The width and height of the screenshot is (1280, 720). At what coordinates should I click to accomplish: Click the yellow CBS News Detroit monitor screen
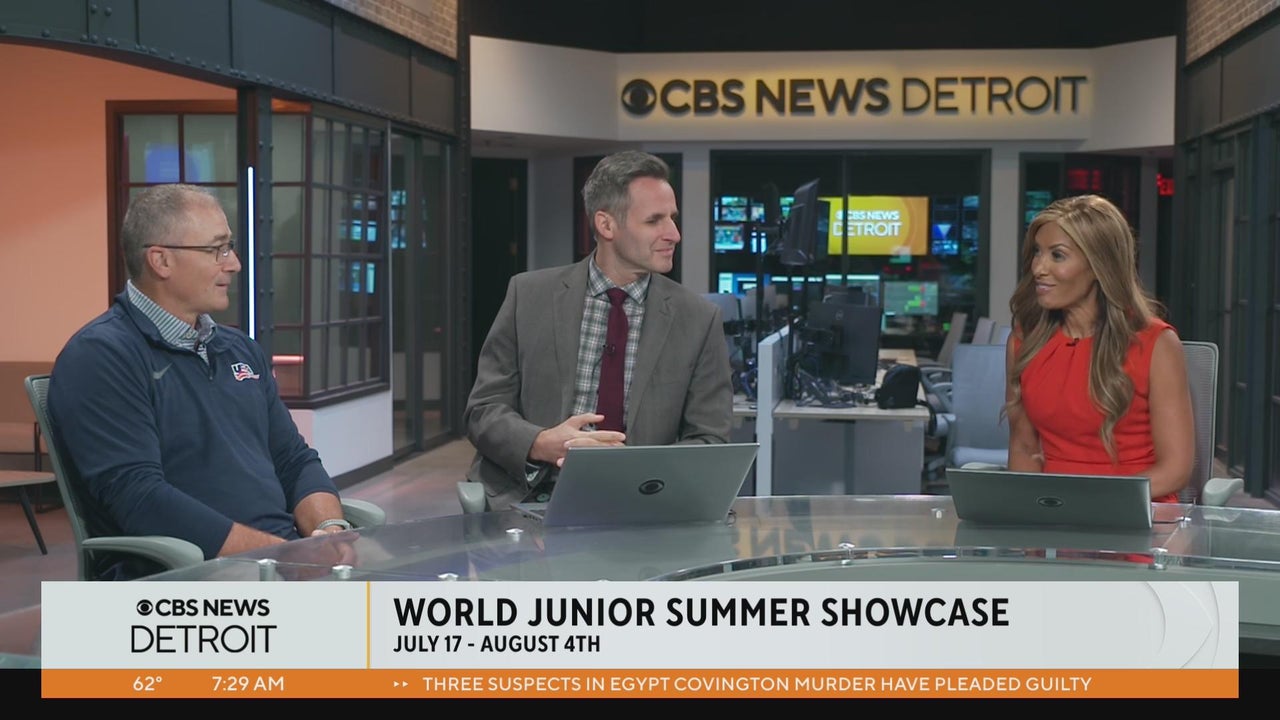click(877, 225)
